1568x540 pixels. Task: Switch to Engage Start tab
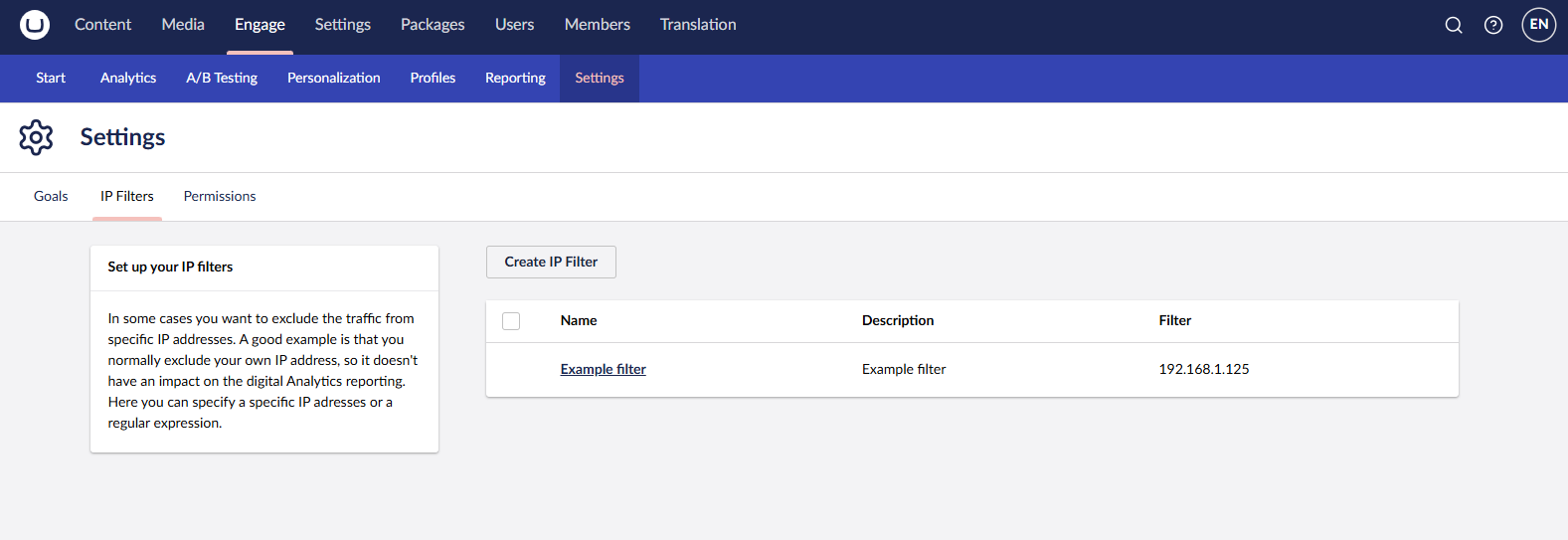click(x=51, y=78)
